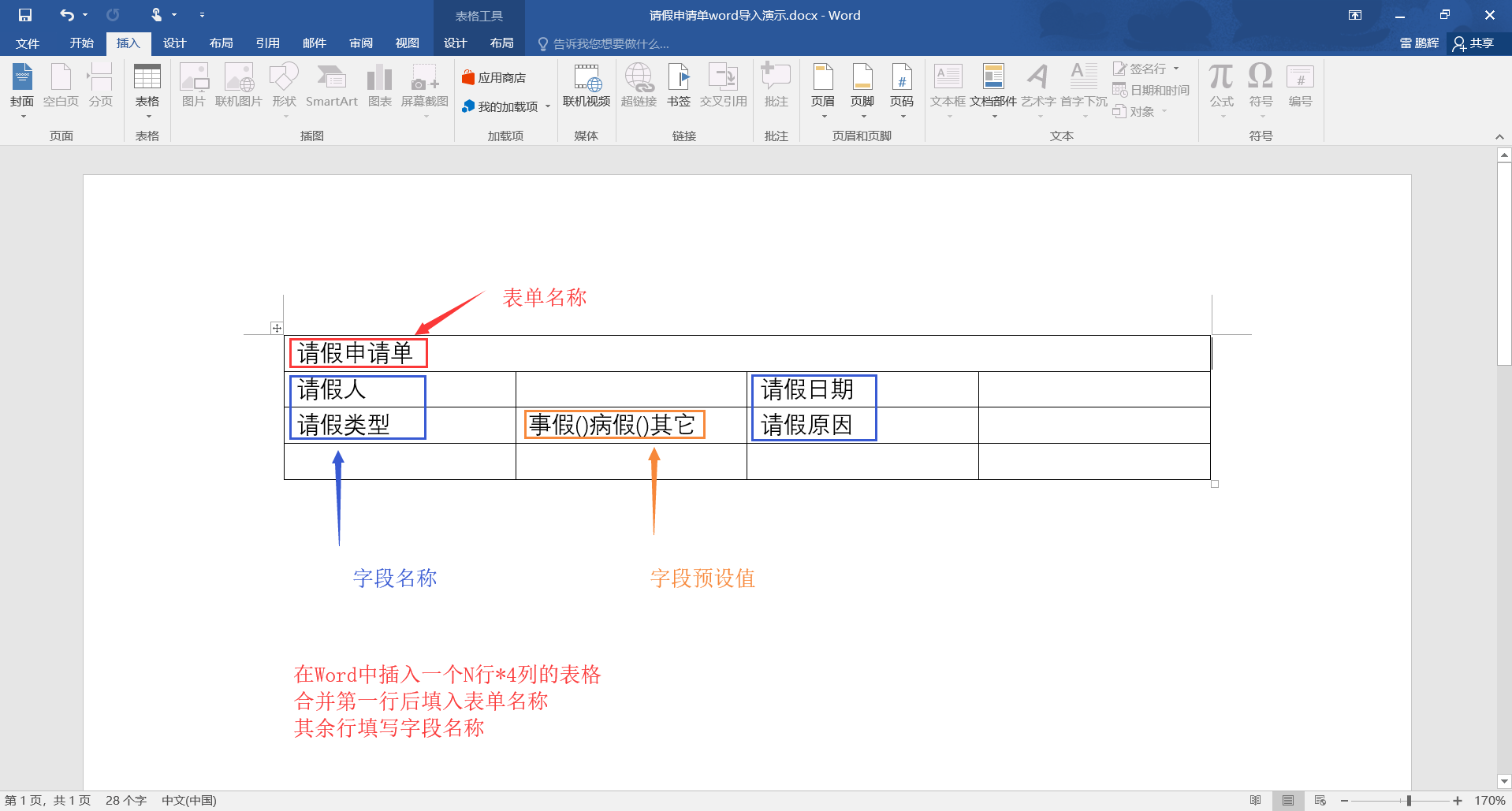Click the zoom out minus button

click(x=1344, y=801)
